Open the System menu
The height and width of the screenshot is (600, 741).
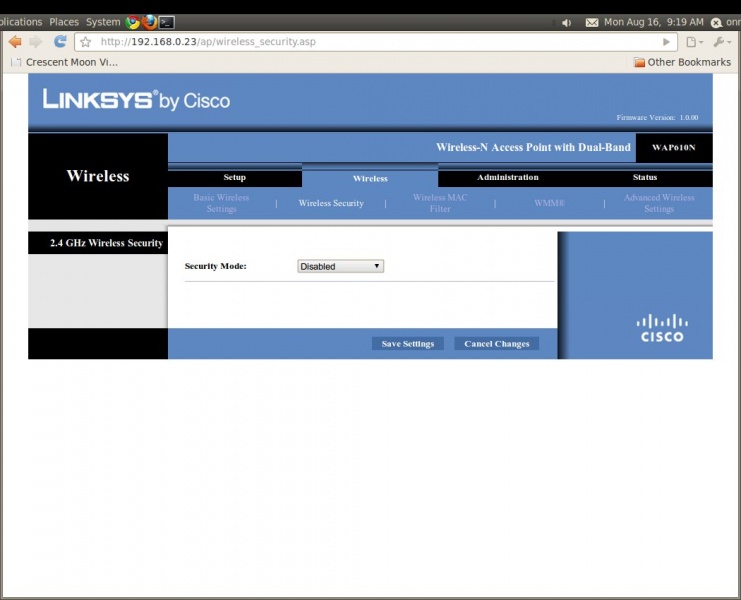[x=103, y=22]
